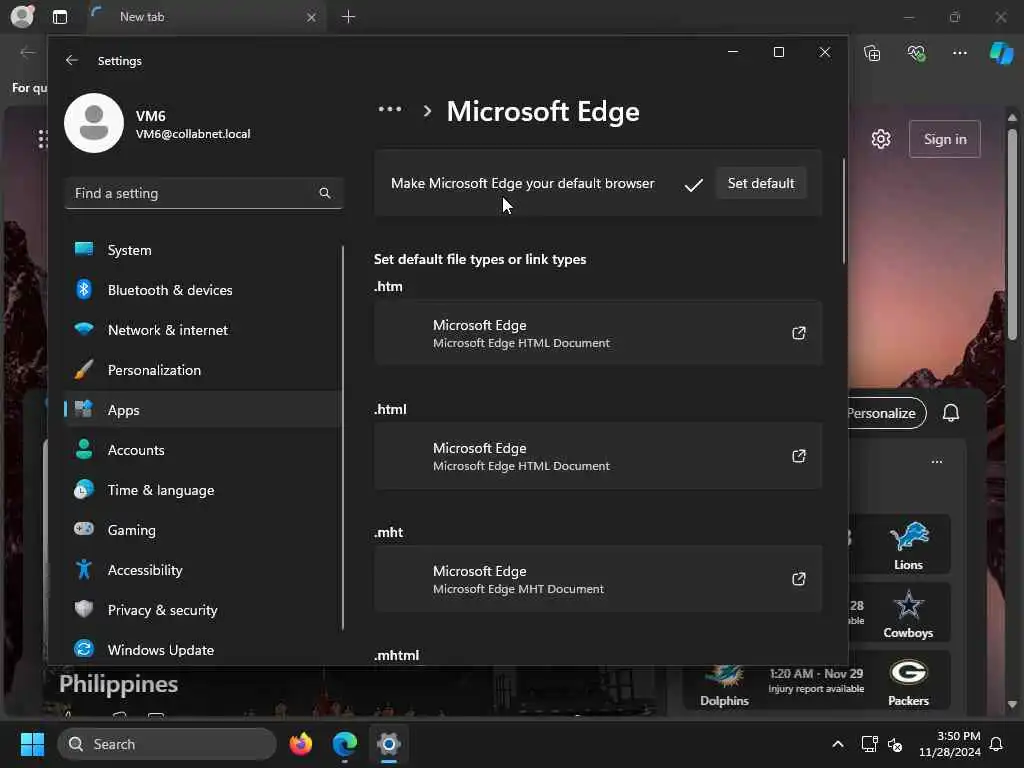Open Browser essentials heart icon in Edge
This screenshot has height=768, width=1024.
point(916,53)
